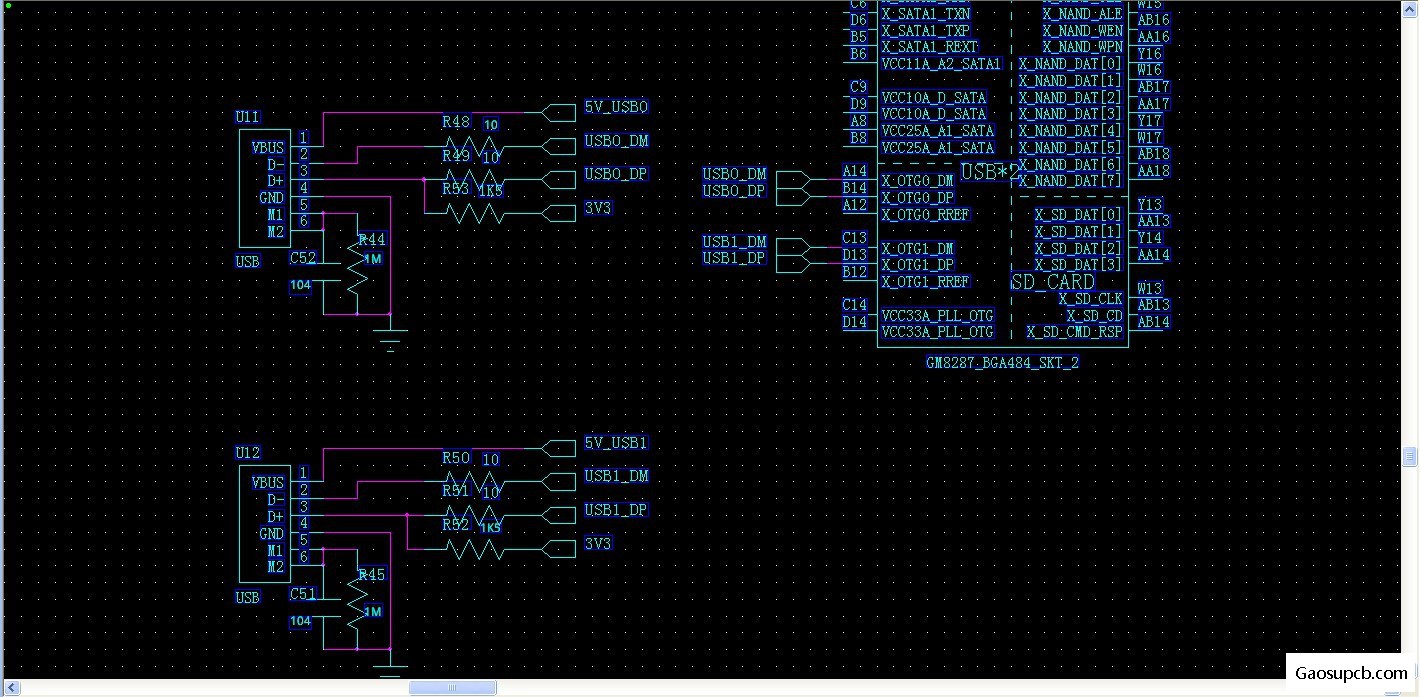Select the USB0_DM port near R49
Image resolution: width=1420 pixels, height=697 pixels.
(x=557, y=146)
